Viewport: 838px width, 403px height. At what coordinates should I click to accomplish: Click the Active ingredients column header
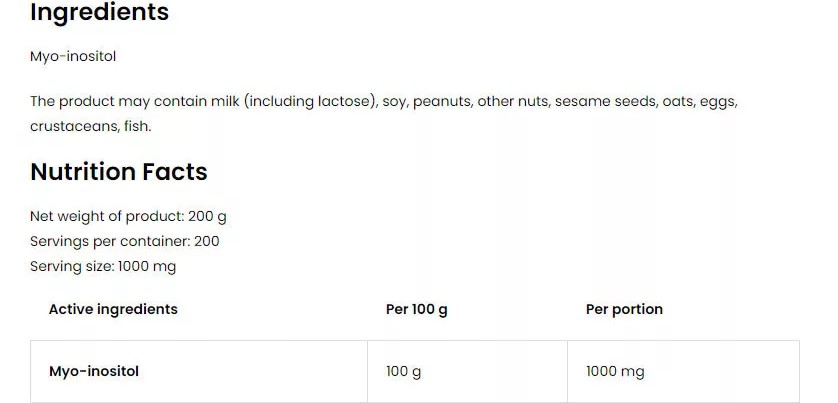pyautogui.click(x=113, y=309)
